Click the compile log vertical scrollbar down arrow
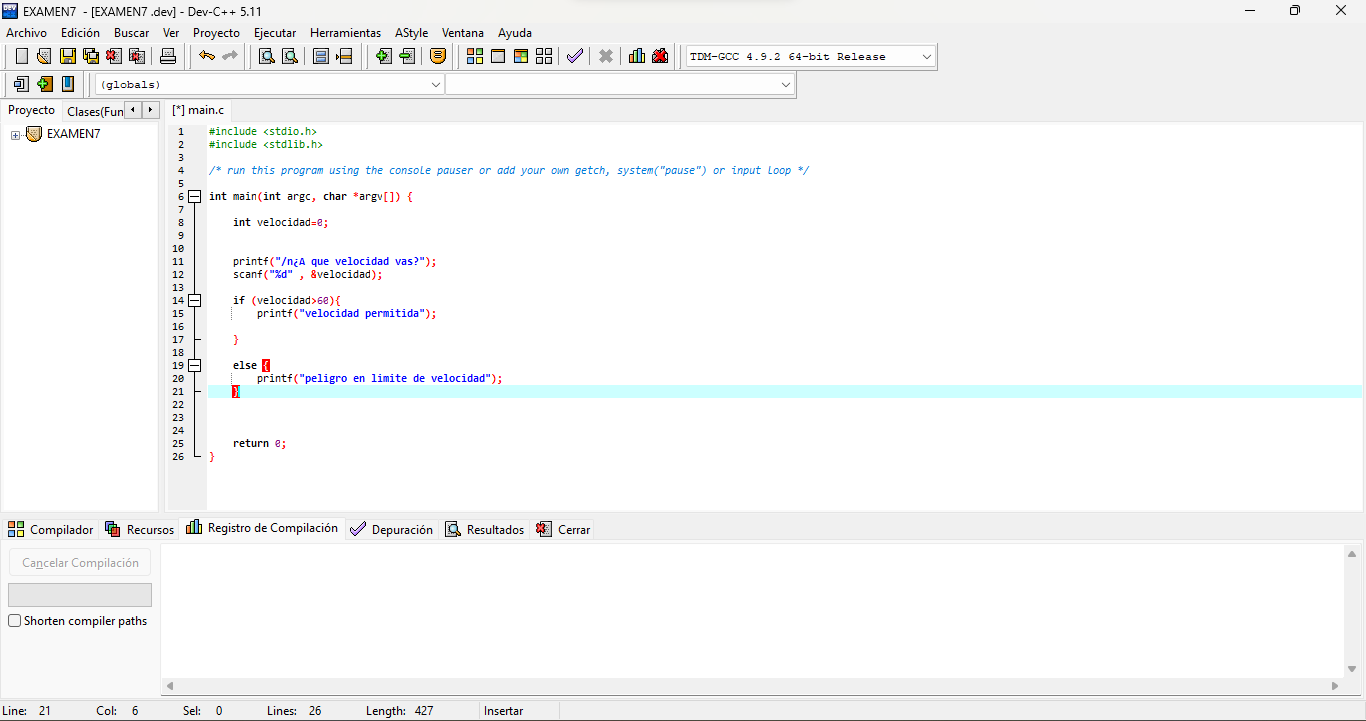This screenshot has height=721, width=1366. coord(1352,669)
